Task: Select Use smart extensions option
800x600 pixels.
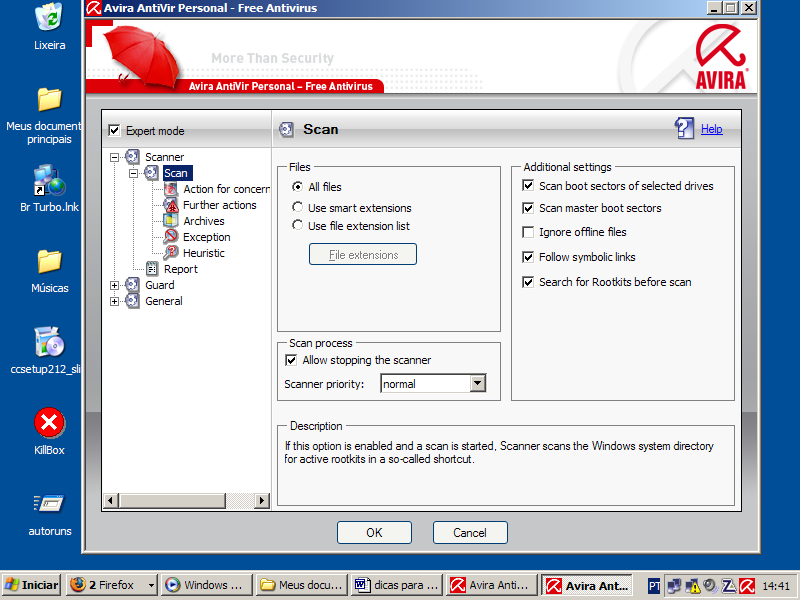Action: [x=297, y=207]
